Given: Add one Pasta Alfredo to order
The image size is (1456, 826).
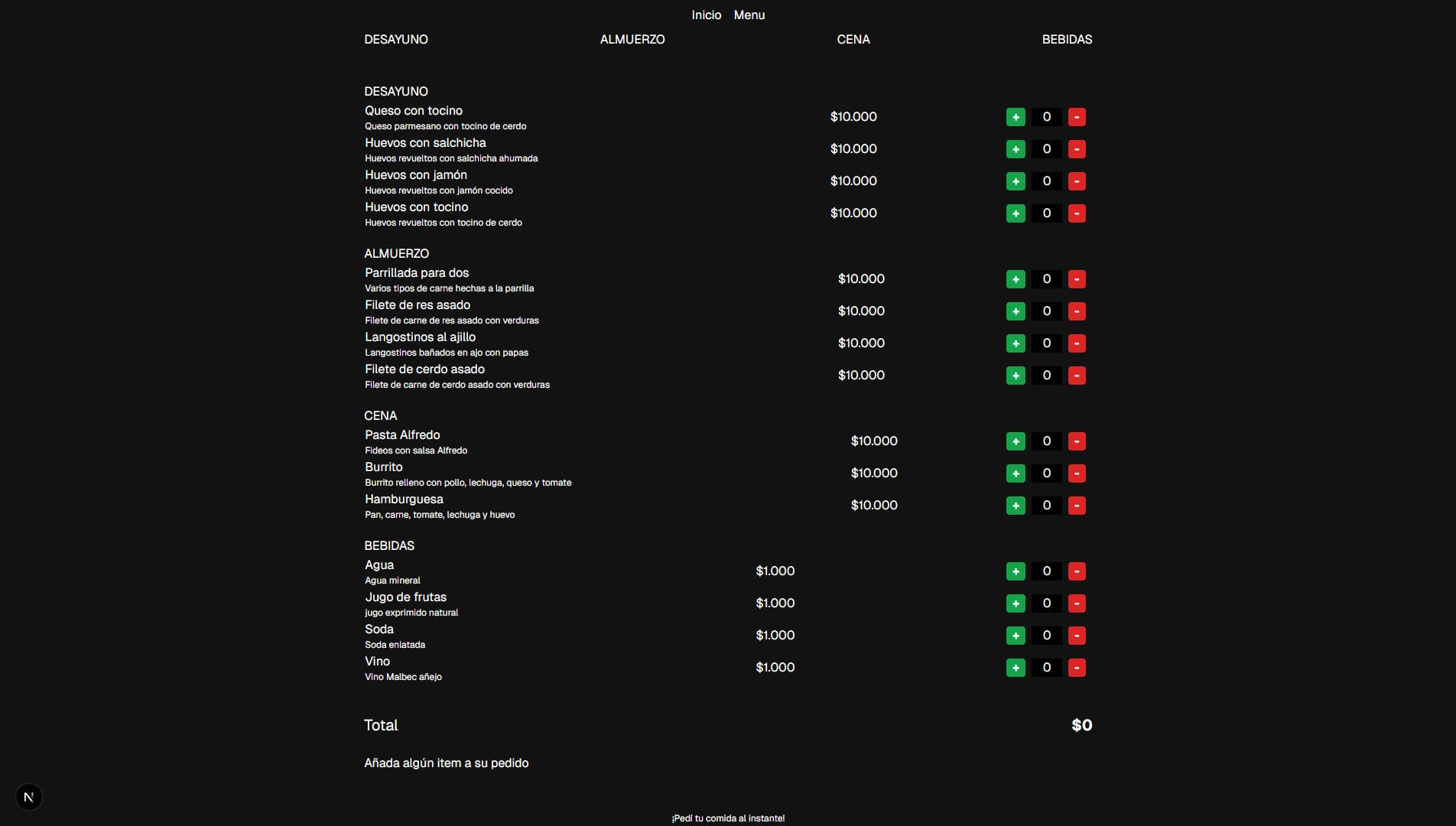Looking at the screenshot, I should click(x=1016, y=441).
